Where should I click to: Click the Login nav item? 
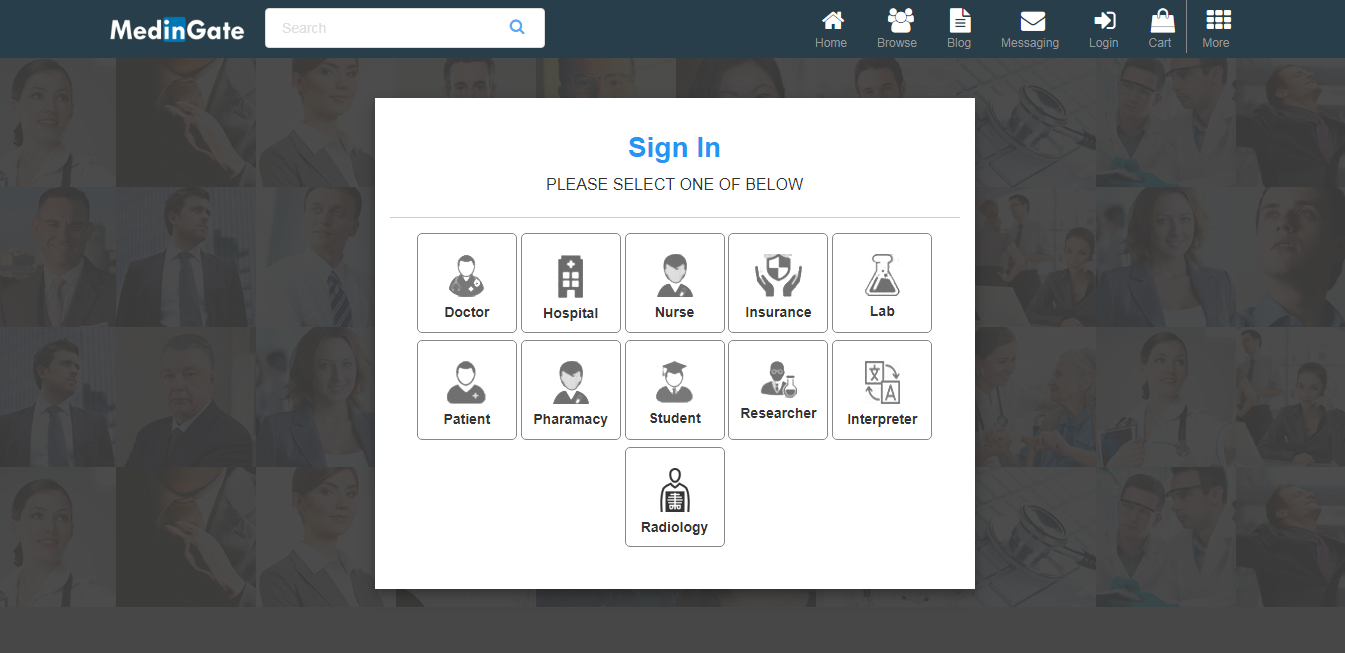pos(1104,29)
